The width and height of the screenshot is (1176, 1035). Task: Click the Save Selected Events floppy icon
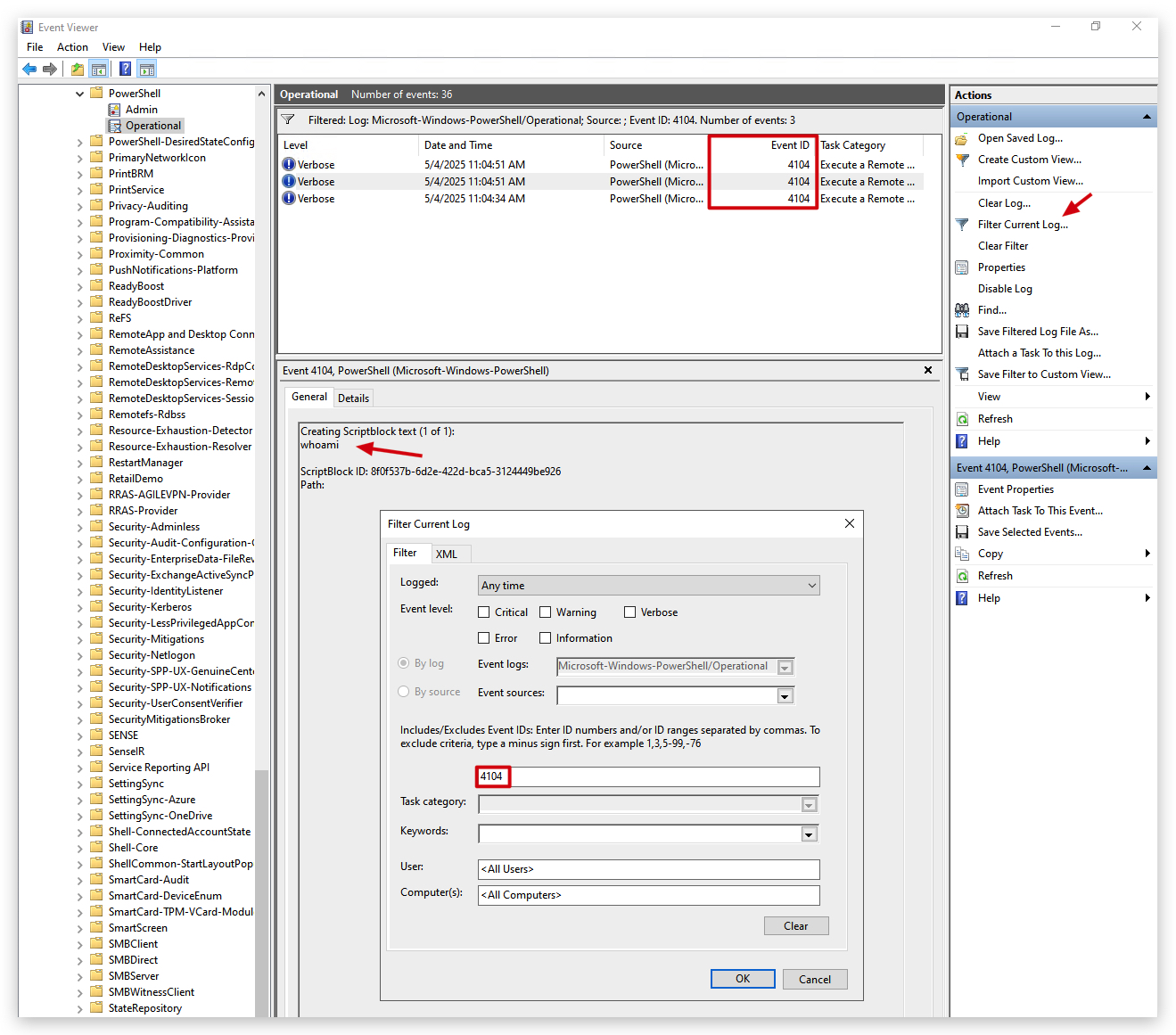coord(962,532)
